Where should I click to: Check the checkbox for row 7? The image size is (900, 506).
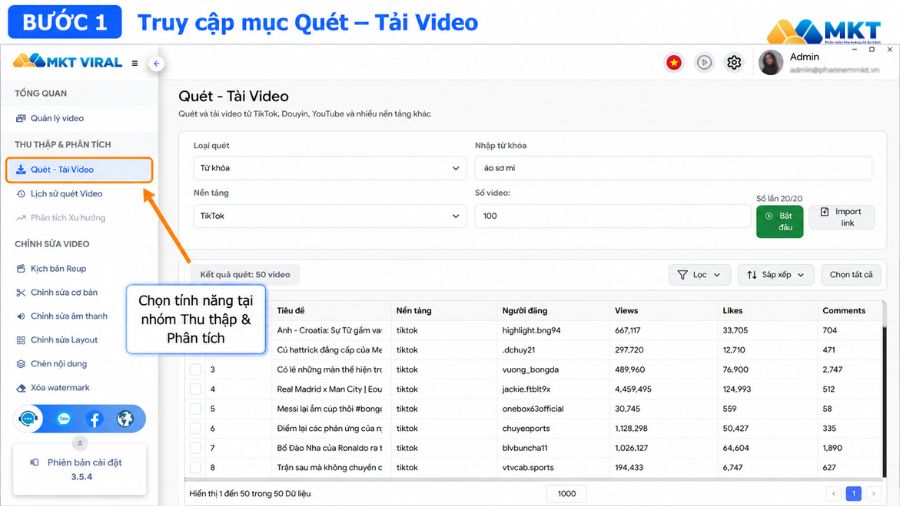[x=196, y=448]
